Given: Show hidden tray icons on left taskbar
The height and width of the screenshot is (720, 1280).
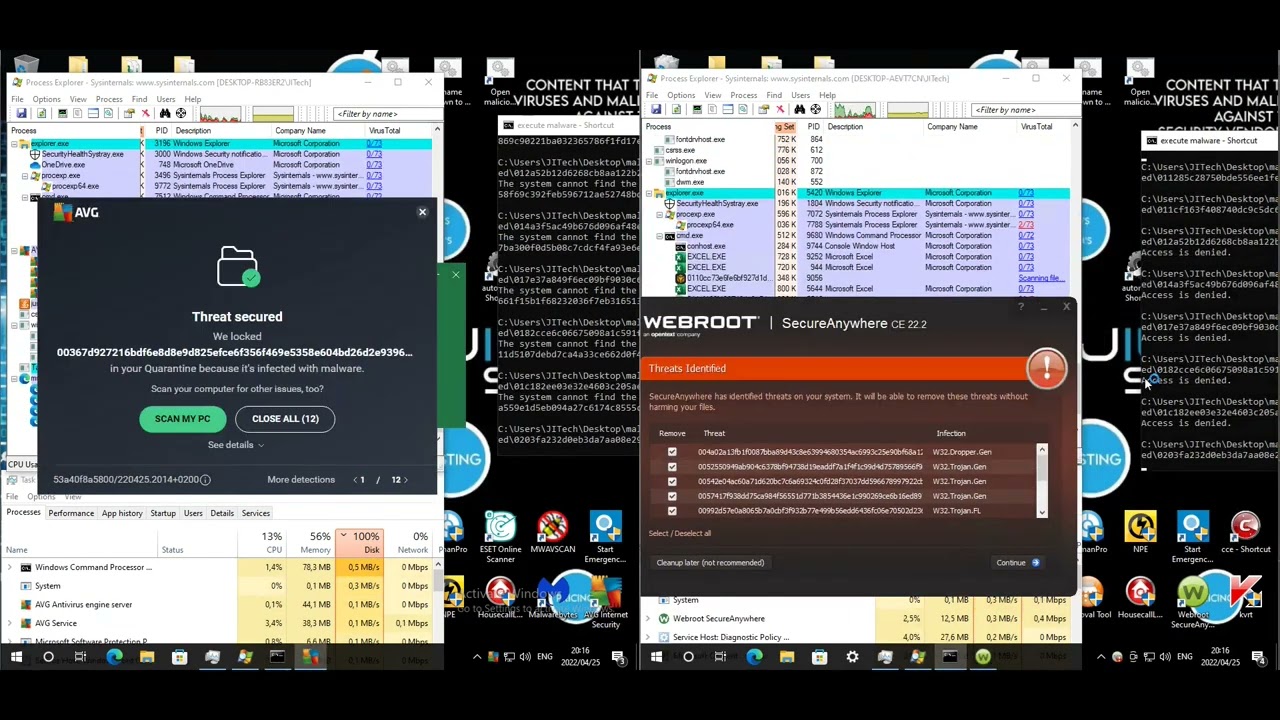Looking at the screenshot, I should pos(477,657).
